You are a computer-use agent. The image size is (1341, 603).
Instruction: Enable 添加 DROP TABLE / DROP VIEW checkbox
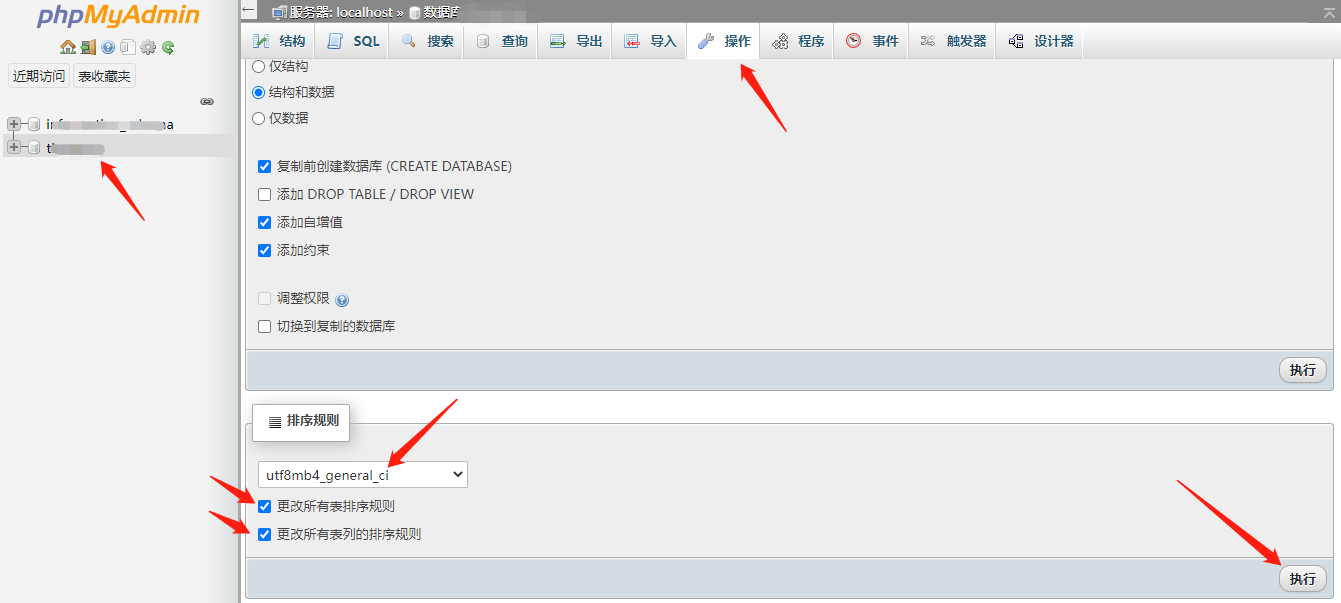(265, 194)
